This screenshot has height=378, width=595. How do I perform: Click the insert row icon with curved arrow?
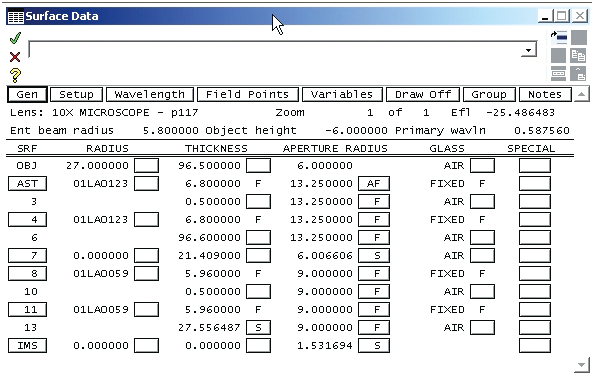pos(559,37)
